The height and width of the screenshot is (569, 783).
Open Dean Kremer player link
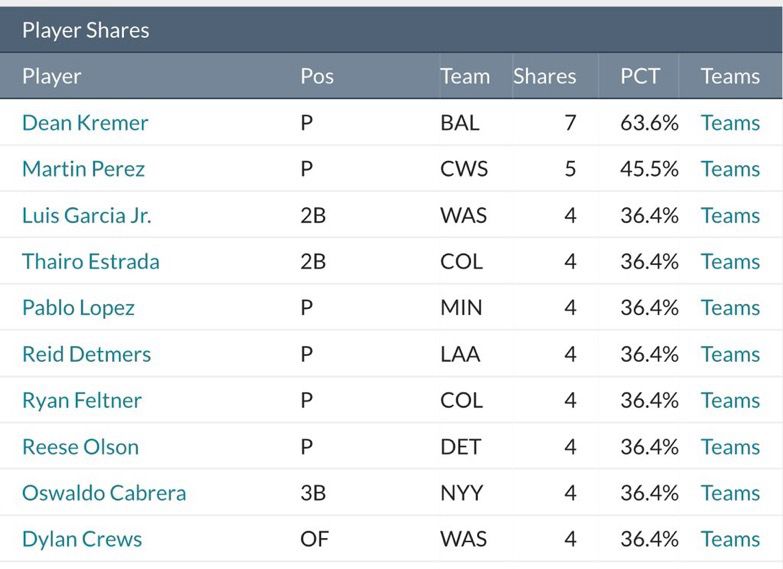click(85, 123)
